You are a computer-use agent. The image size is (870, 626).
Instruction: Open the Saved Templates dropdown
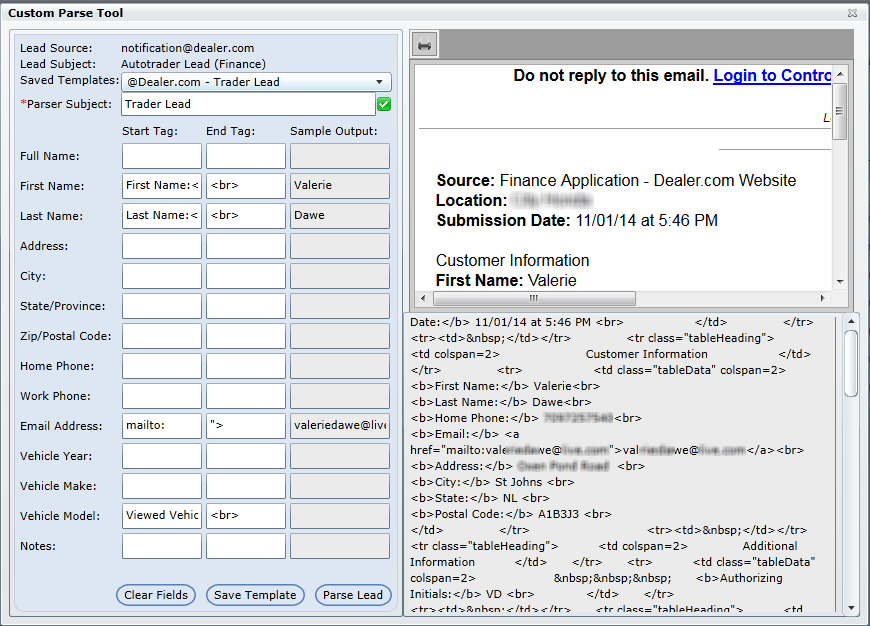[x=256, y=82]
